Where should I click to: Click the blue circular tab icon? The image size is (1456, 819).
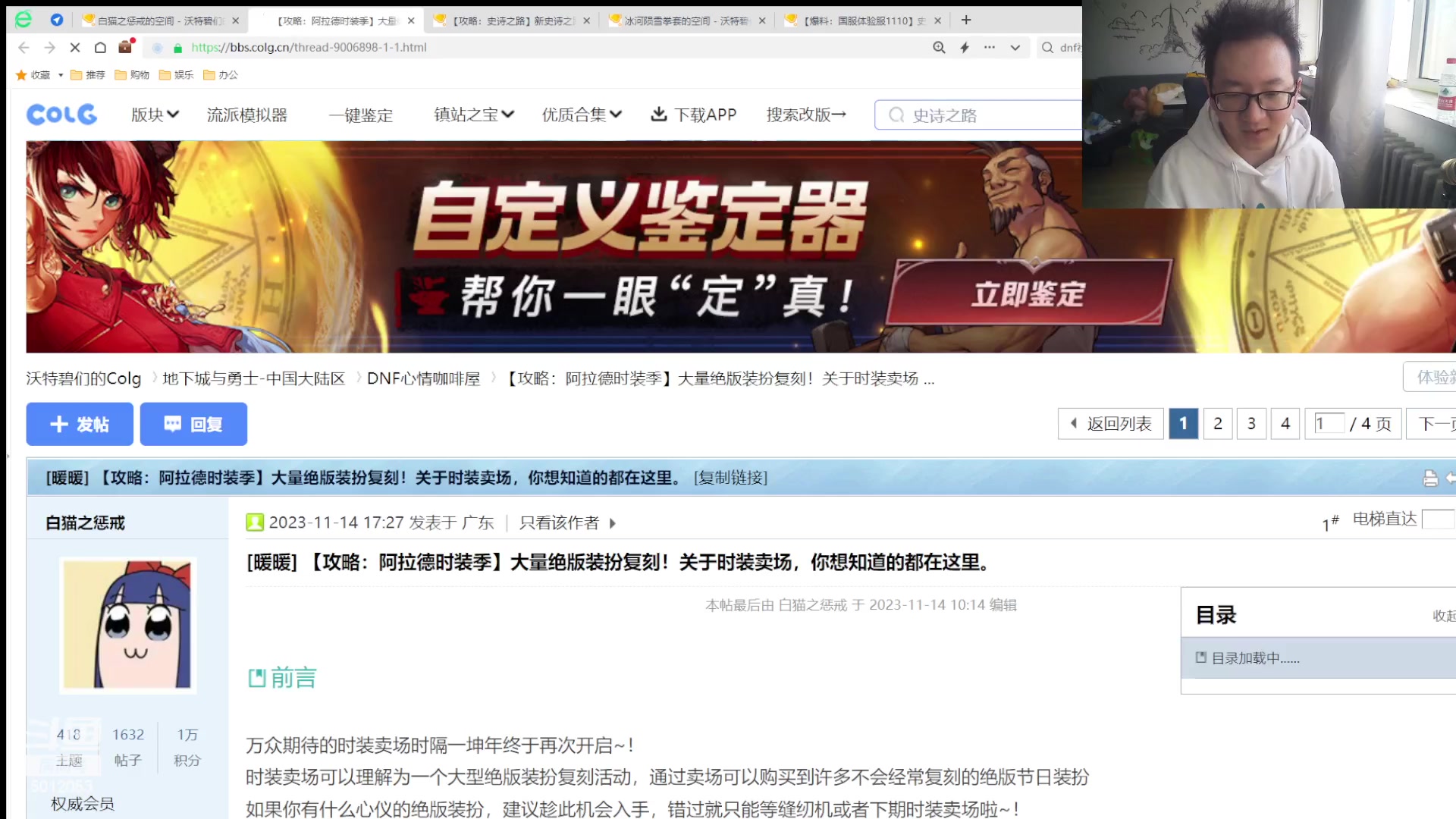(56, 20)
